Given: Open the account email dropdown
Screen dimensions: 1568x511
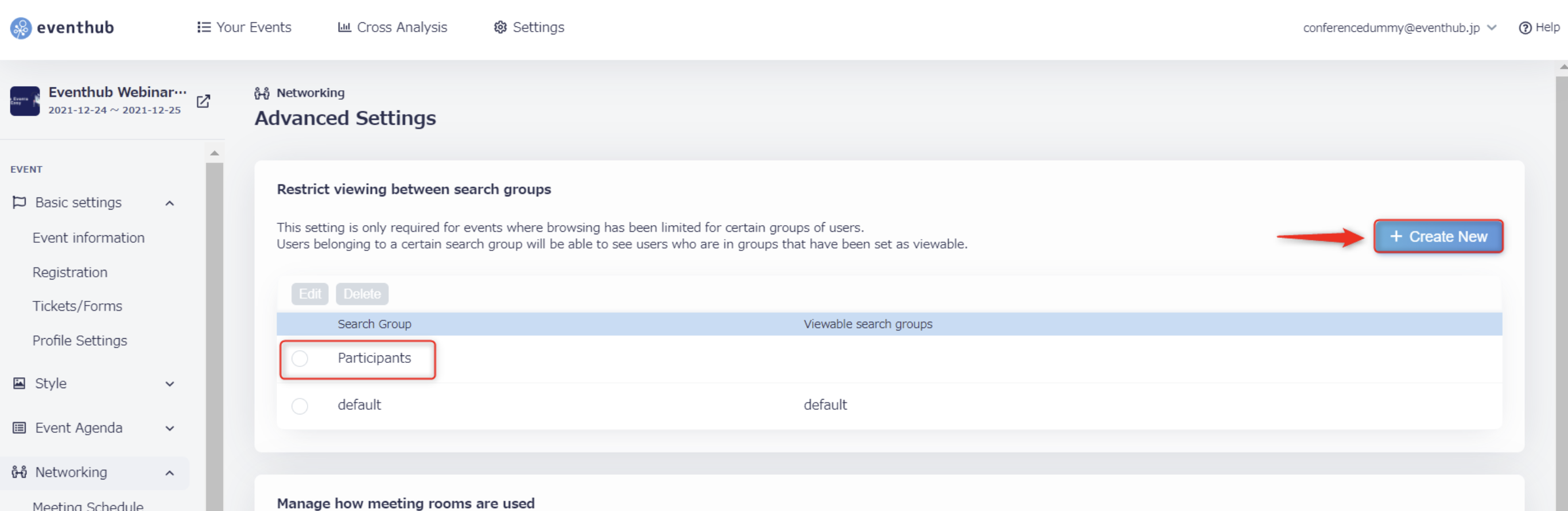Looking at the screenshot, I should point(1399,28).
